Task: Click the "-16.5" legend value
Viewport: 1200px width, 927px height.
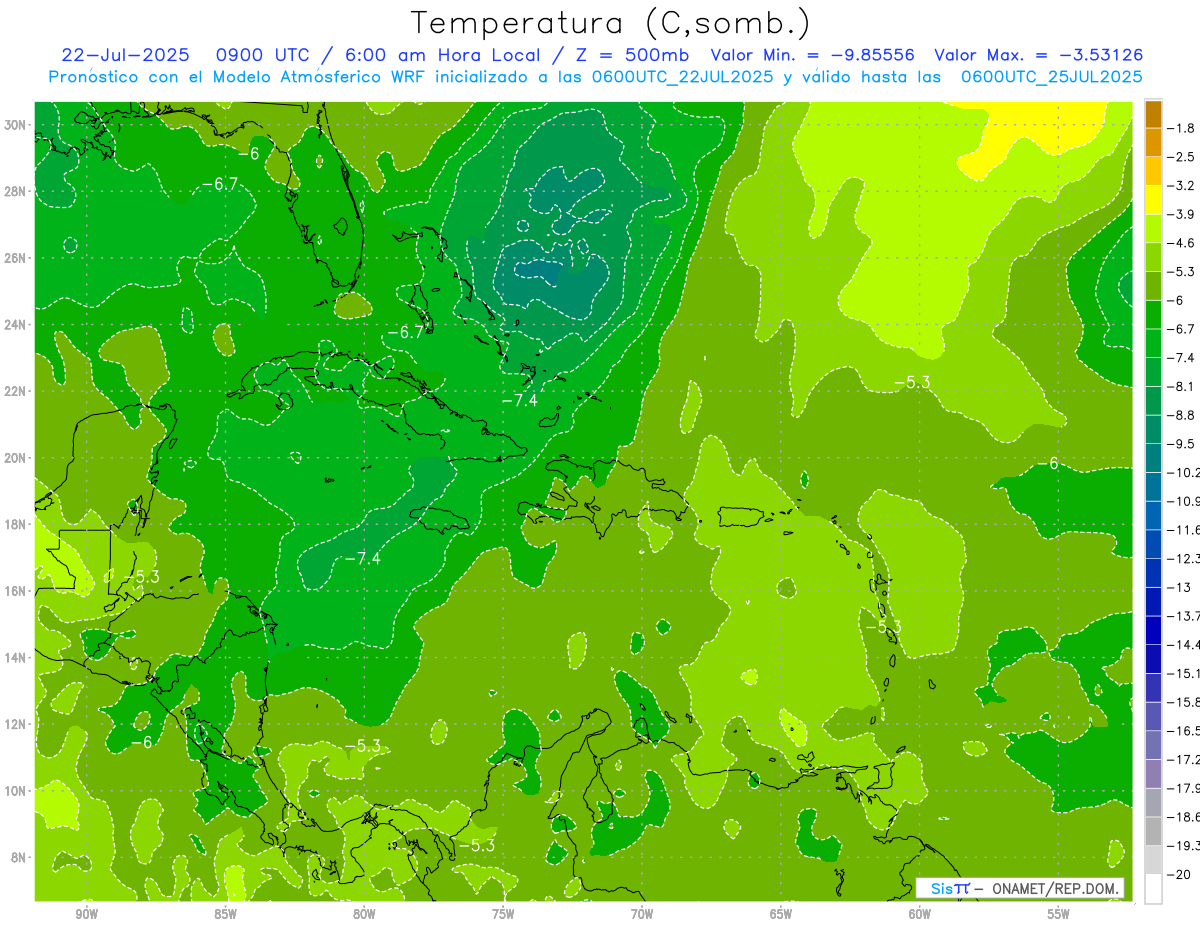Action: 1184,730
